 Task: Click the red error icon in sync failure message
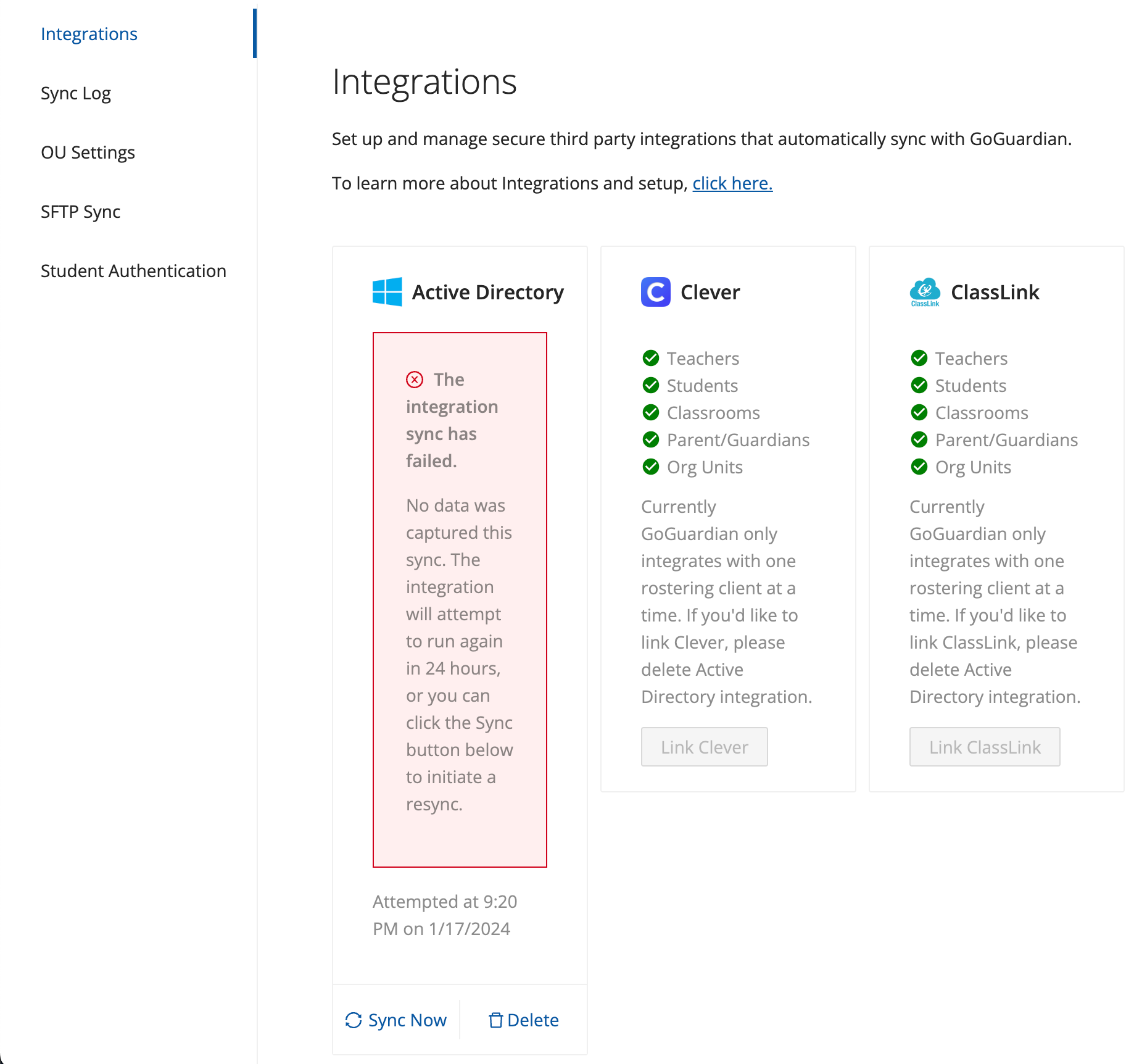414,380
